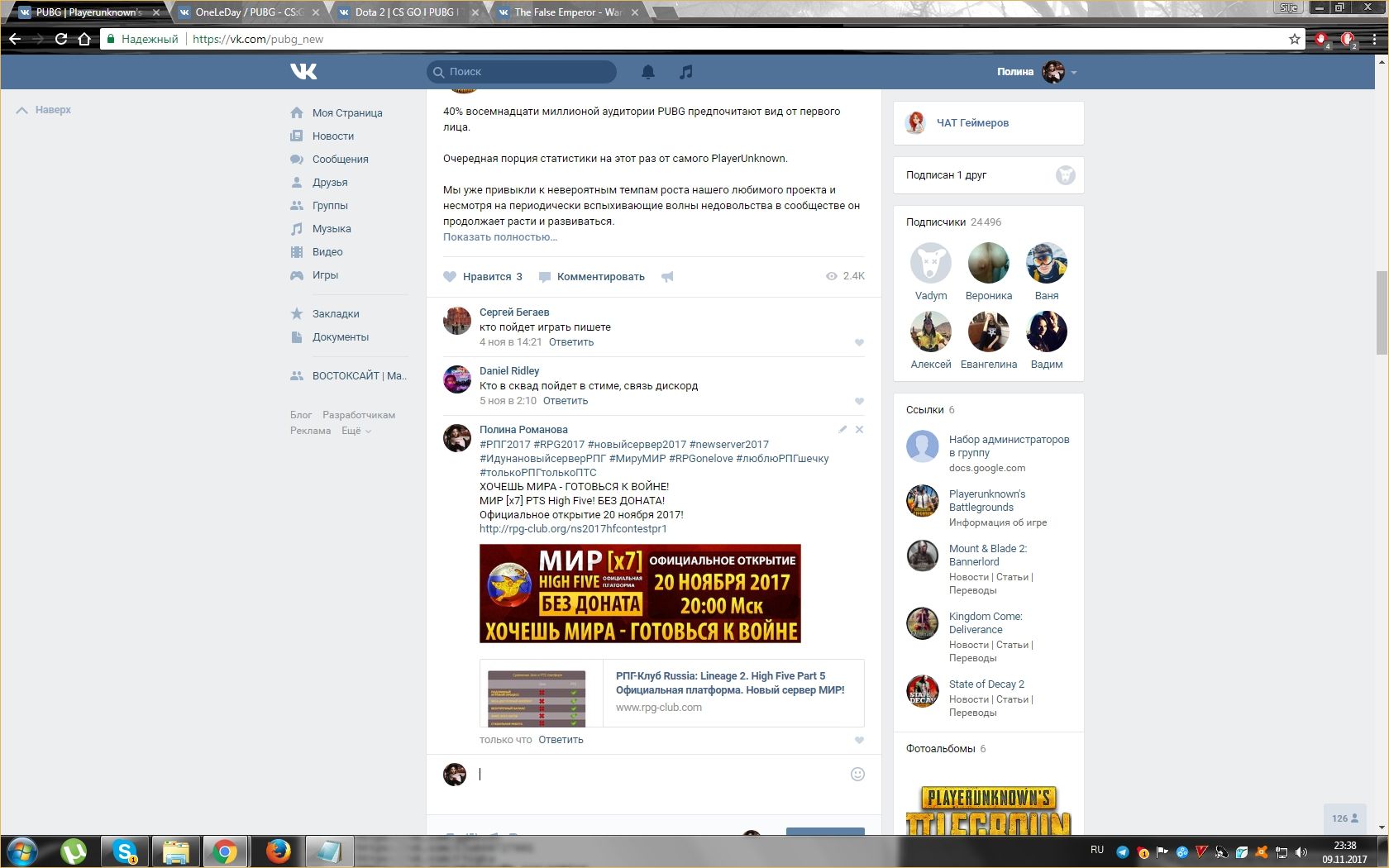Open the МИР x7 banner image

[640, 594]
